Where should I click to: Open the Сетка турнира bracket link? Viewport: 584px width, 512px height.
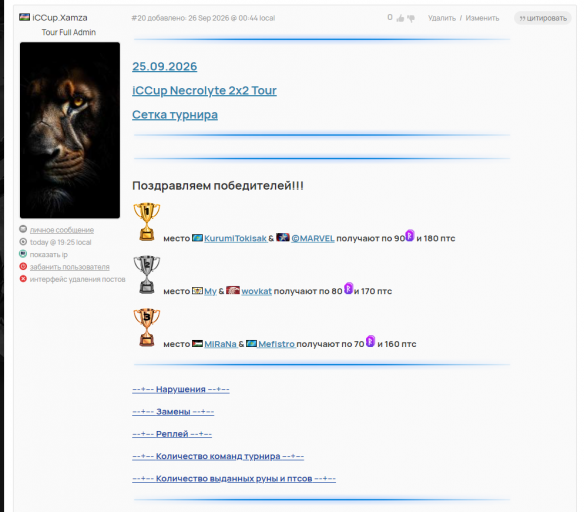pyautogui.click(x=175, y=115)
